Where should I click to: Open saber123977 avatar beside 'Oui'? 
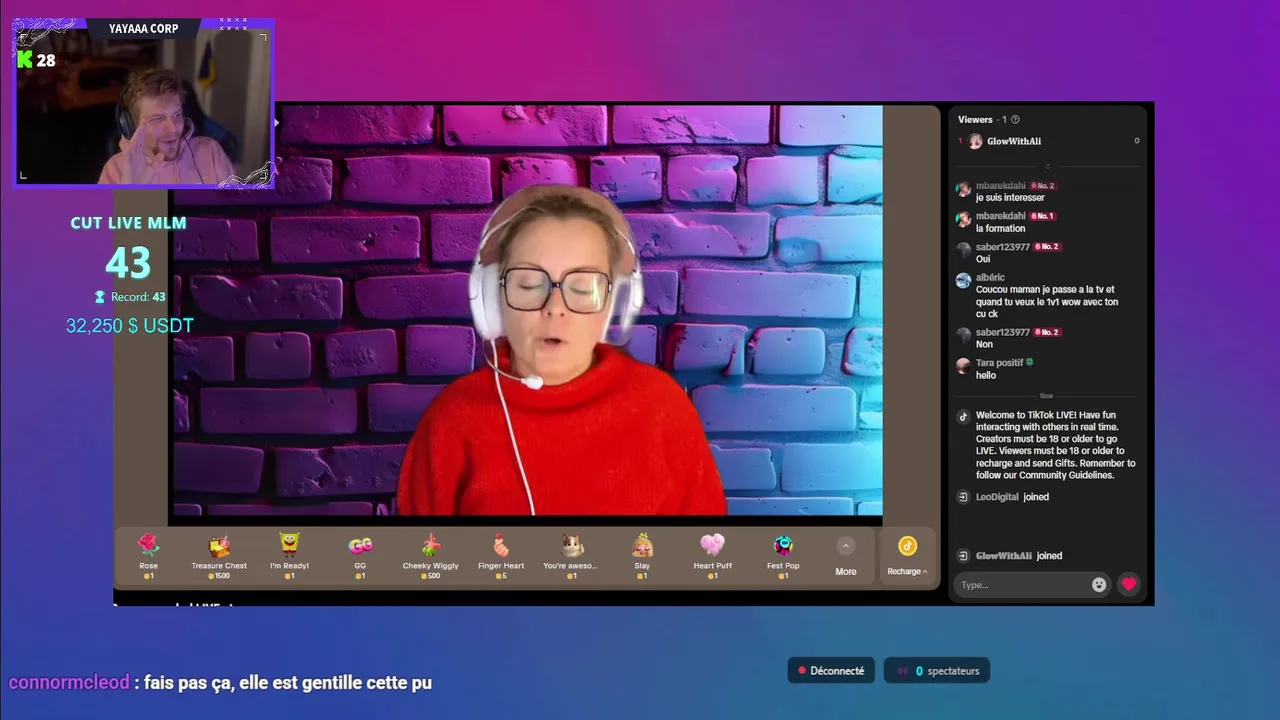963,250
